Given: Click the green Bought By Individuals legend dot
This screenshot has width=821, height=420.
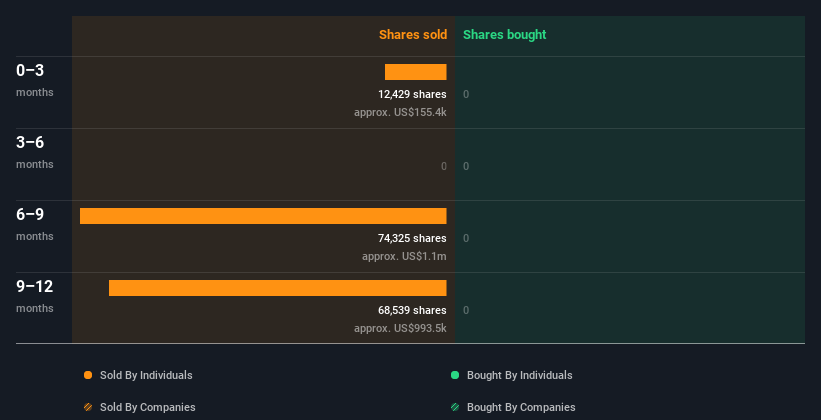Looking at the screenshot, I should coord(455,375).
